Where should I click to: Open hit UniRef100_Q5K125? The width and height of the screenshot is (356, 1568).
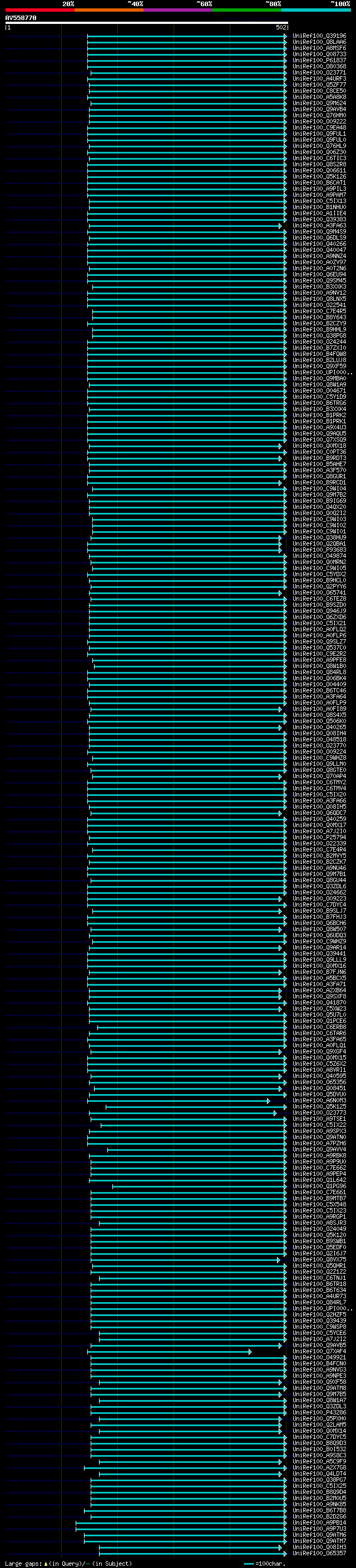click(319, 1106)
